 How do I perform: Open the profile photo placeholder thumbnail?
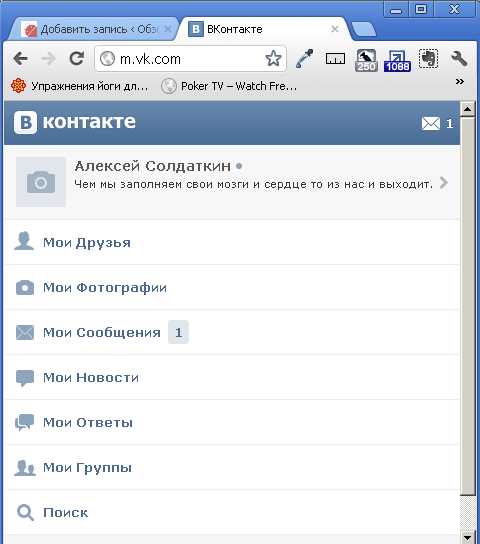41,182
